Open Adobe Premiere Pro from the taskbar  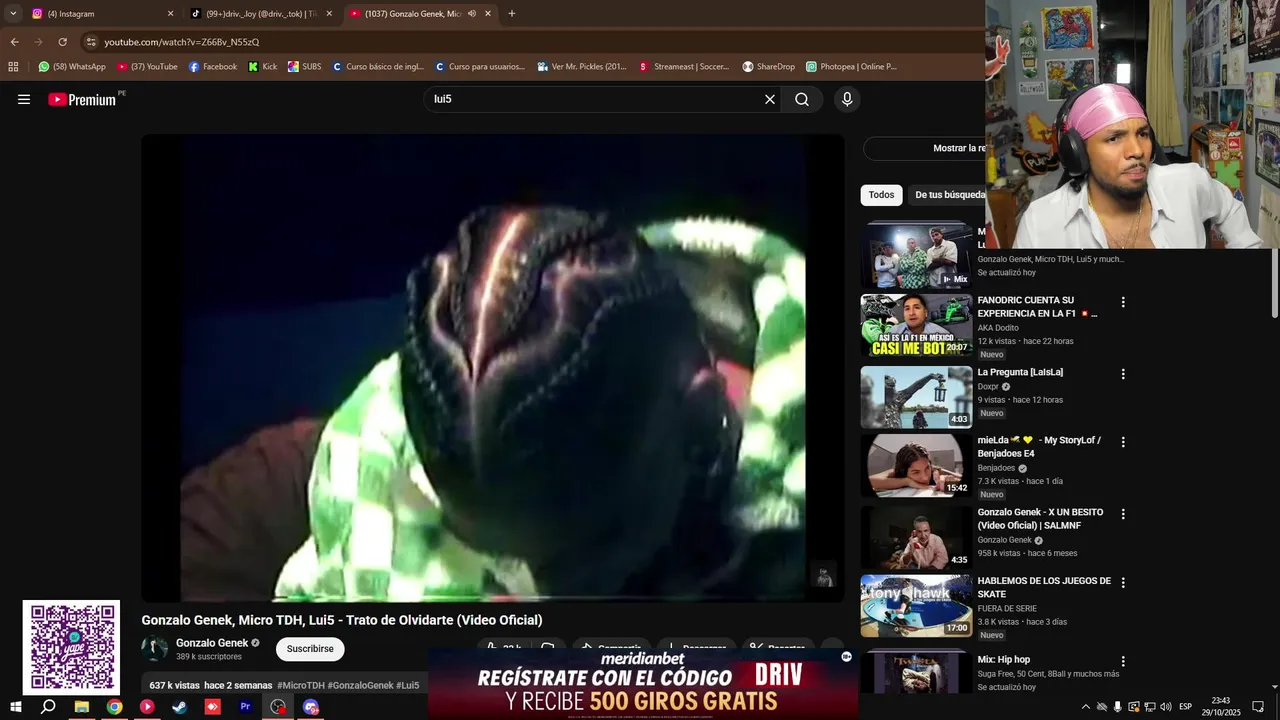click(x=245, y=707)
